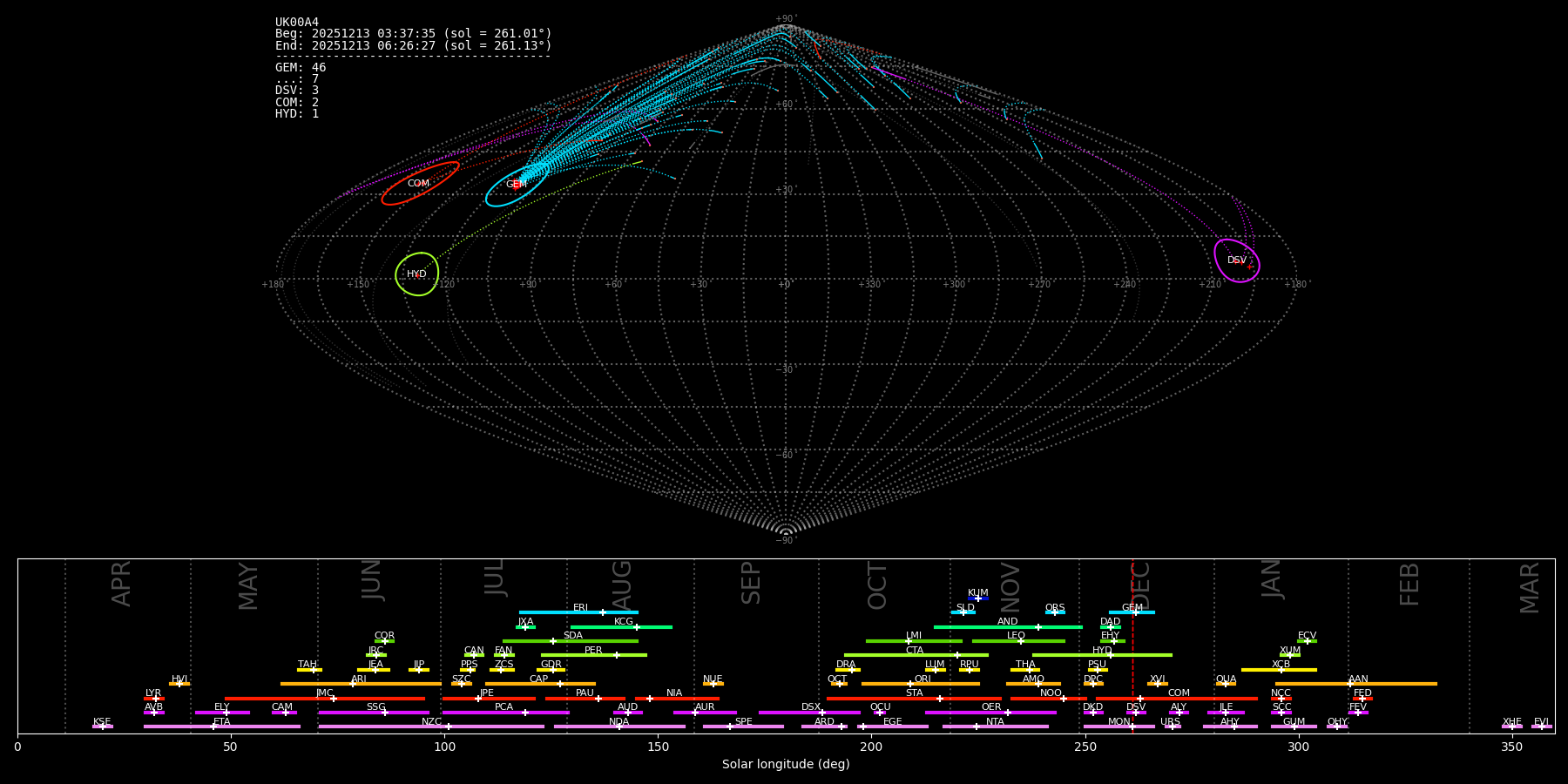Select the NZC pink shower bar
This screenshot has height=784, width=1568.
tap(431, 727)
